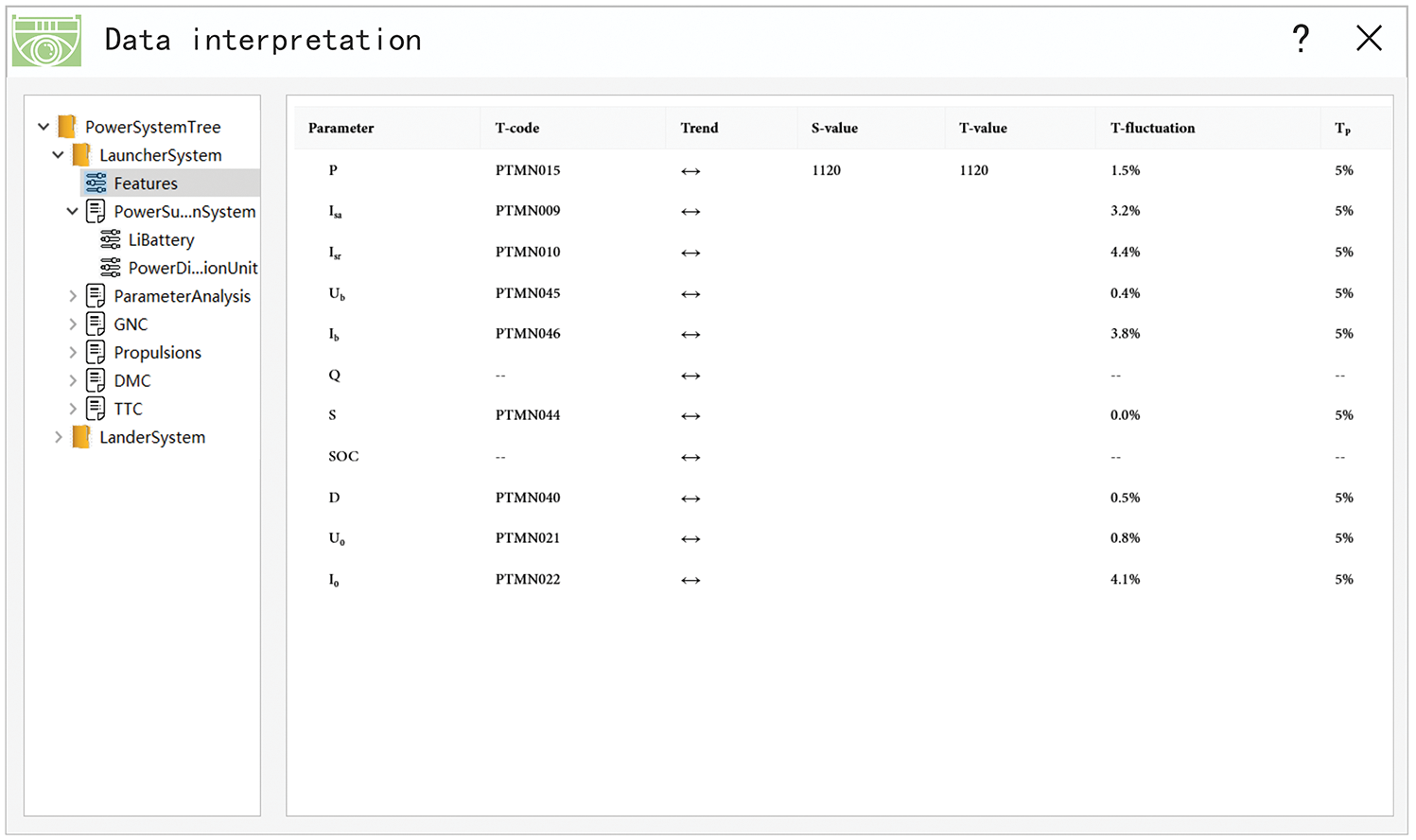Close the Data interpretation dialog
Image resolution: width=1416 pixels, height=840 pixels.
coord(1369,39)
